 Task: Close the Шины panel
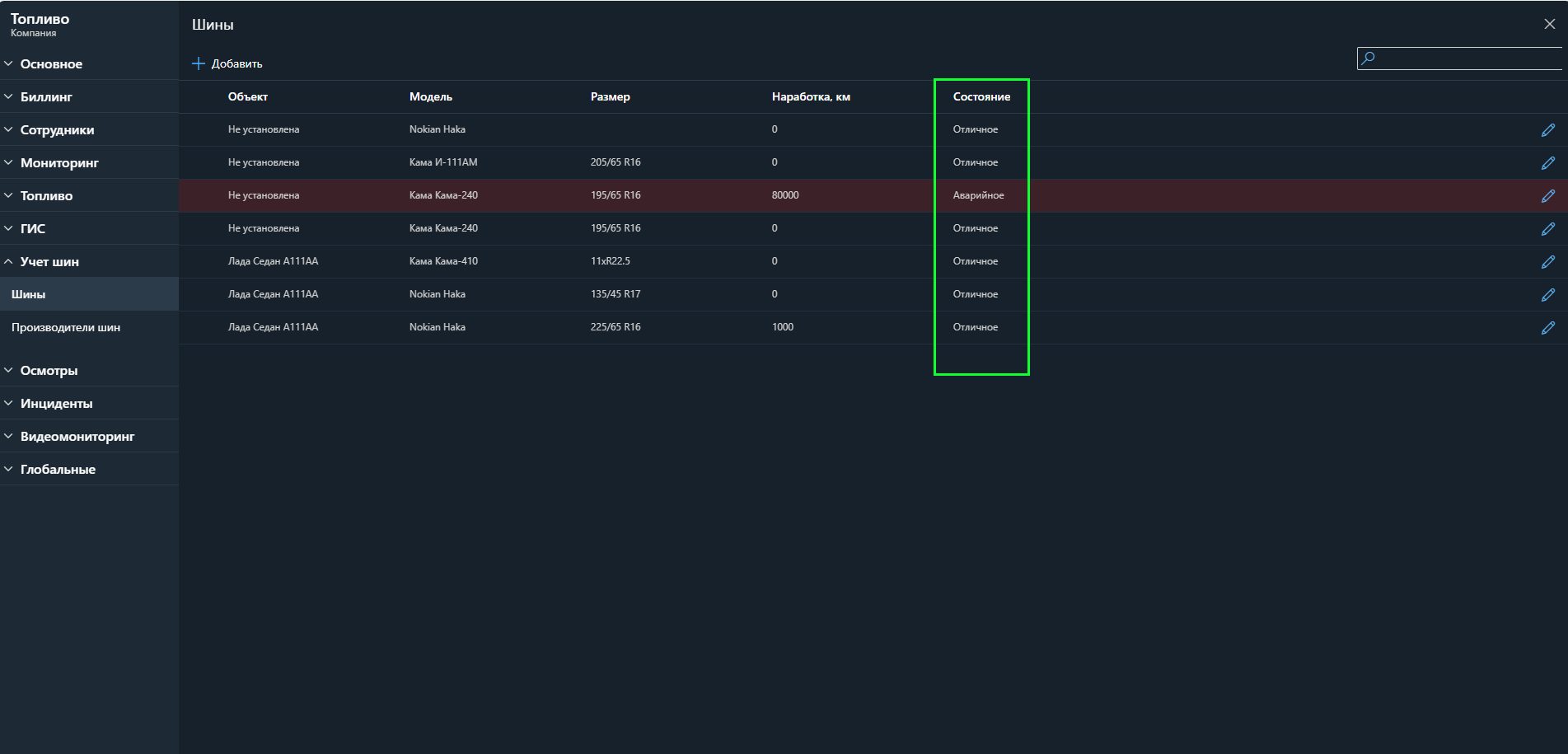[1549, 24]
